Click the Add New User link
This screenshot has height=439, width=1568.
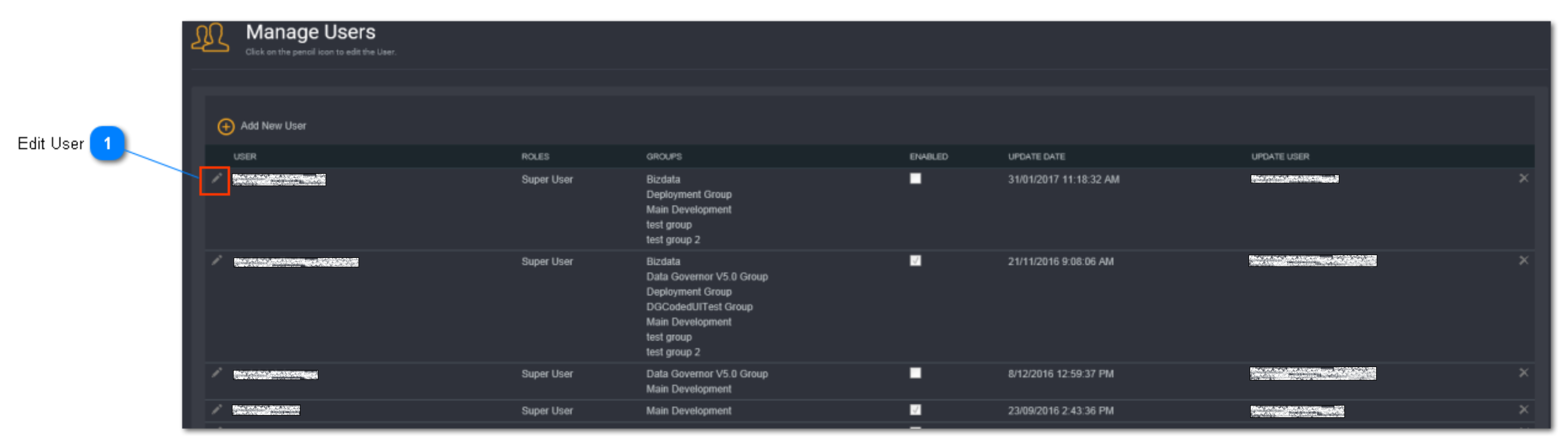point(273,126)
